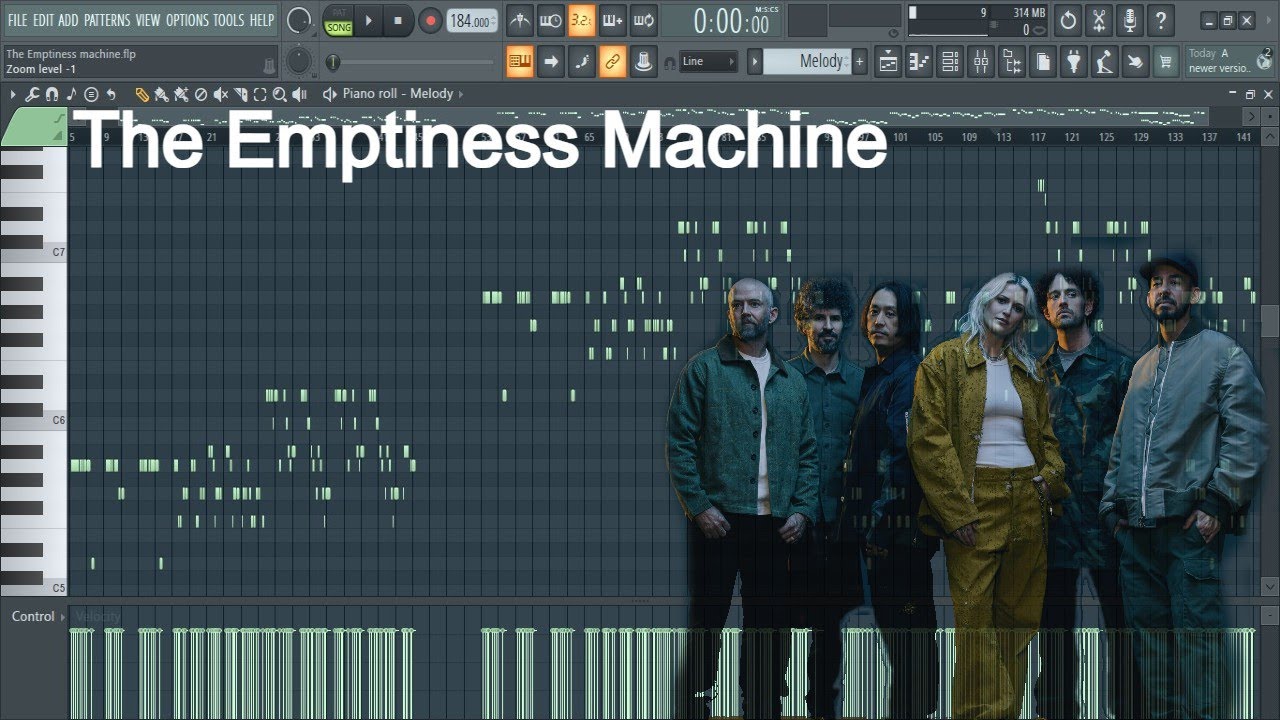Viewport: 1280px width, 720px height.
Task: Open the shopping cart content library
Action: 1165,61
